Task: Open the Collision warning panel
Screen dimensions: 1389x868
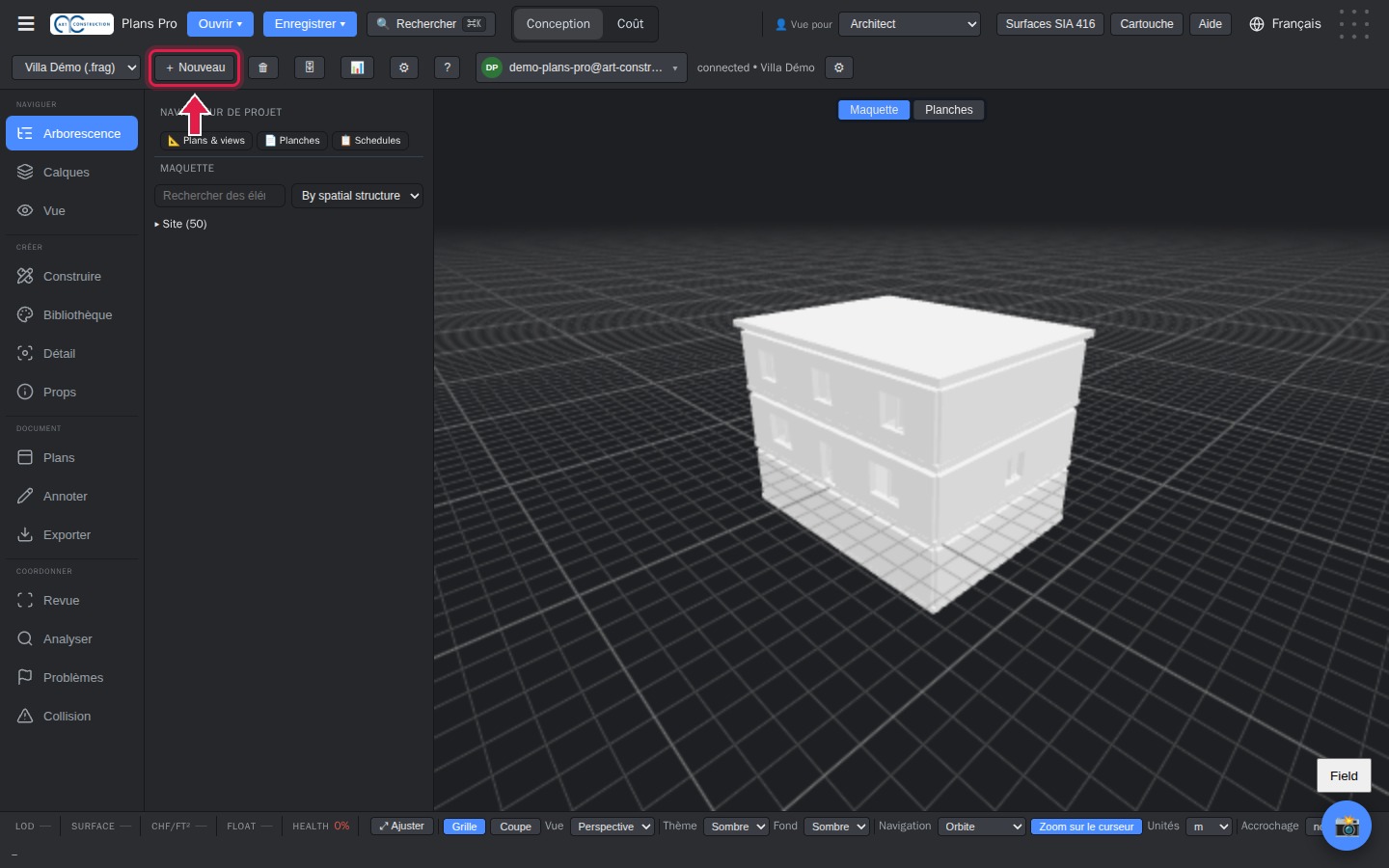Action: [71, 716]
